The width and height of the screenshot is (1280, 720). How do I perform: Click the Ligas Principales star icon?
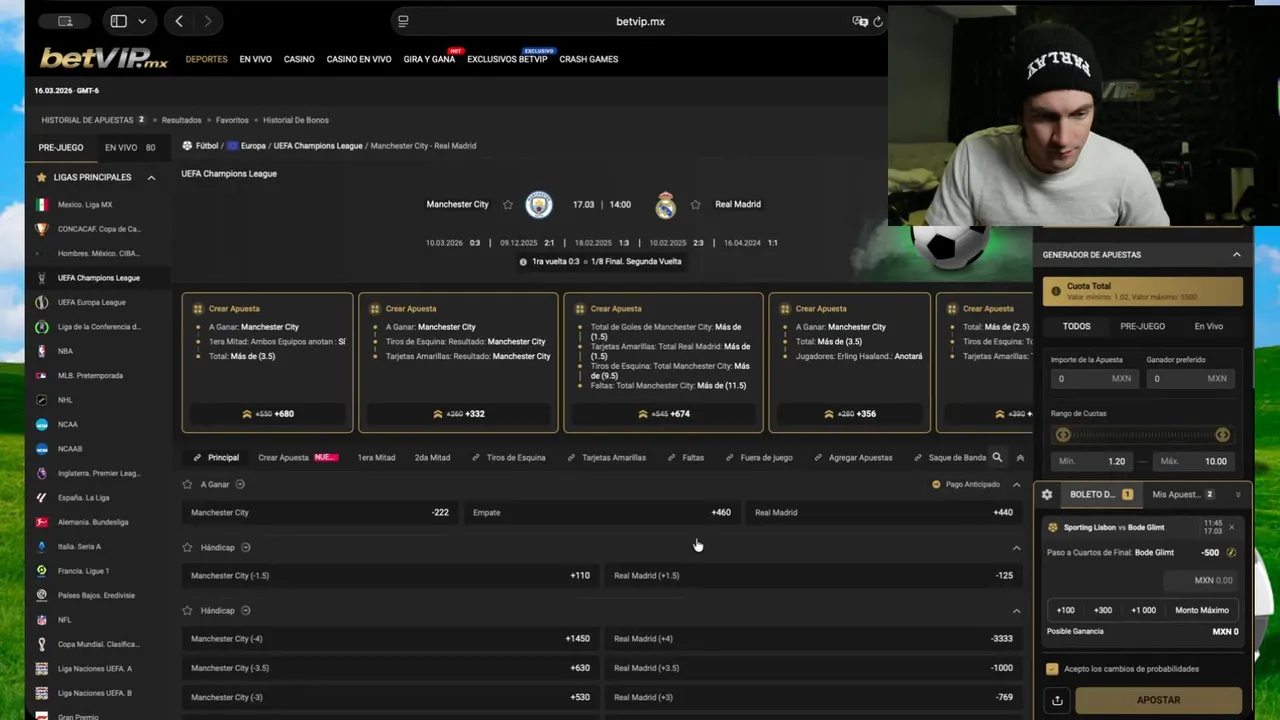point(41,177)
